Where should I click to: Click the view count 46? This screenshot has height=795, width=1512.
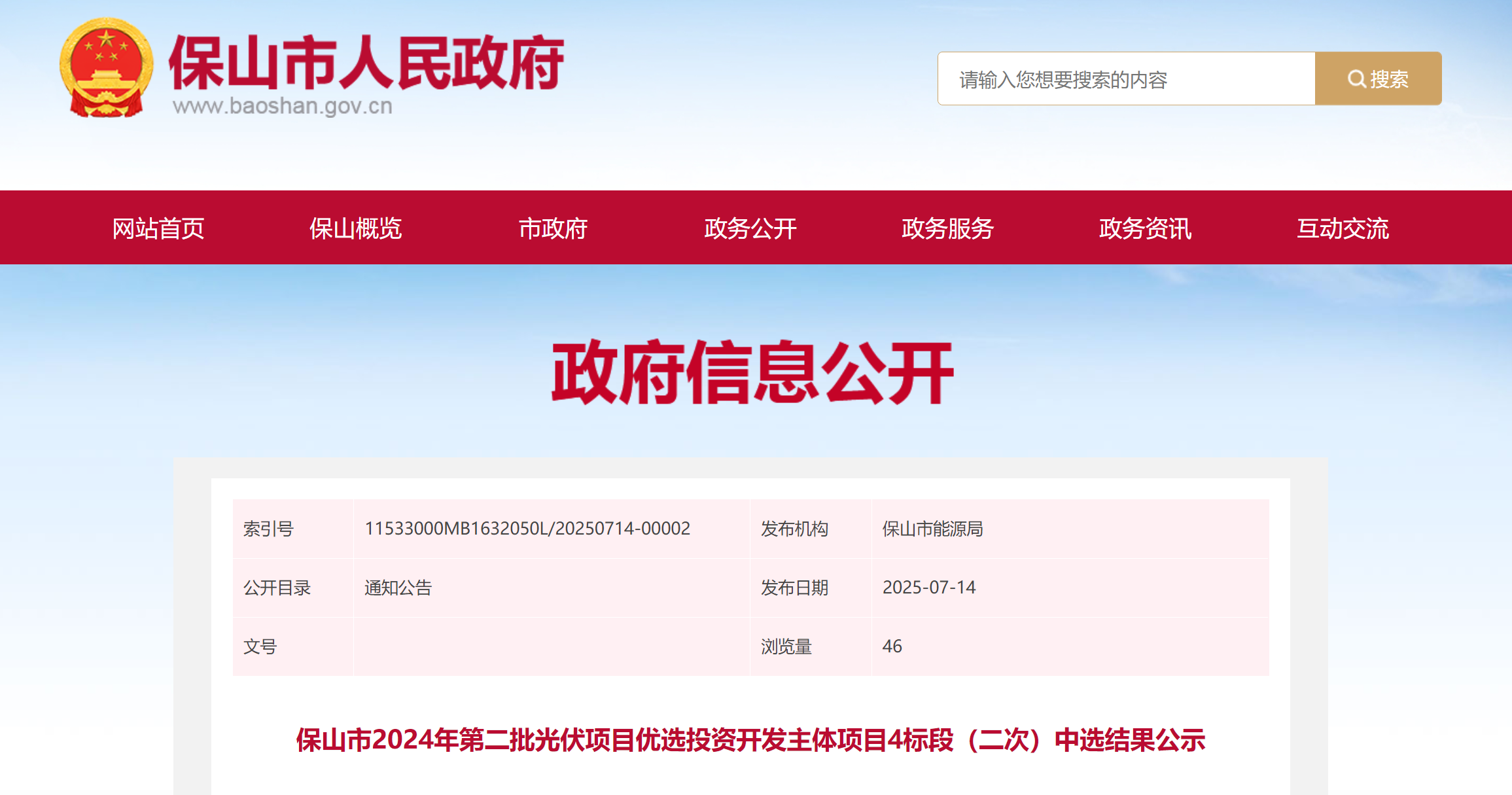point(892,646)
